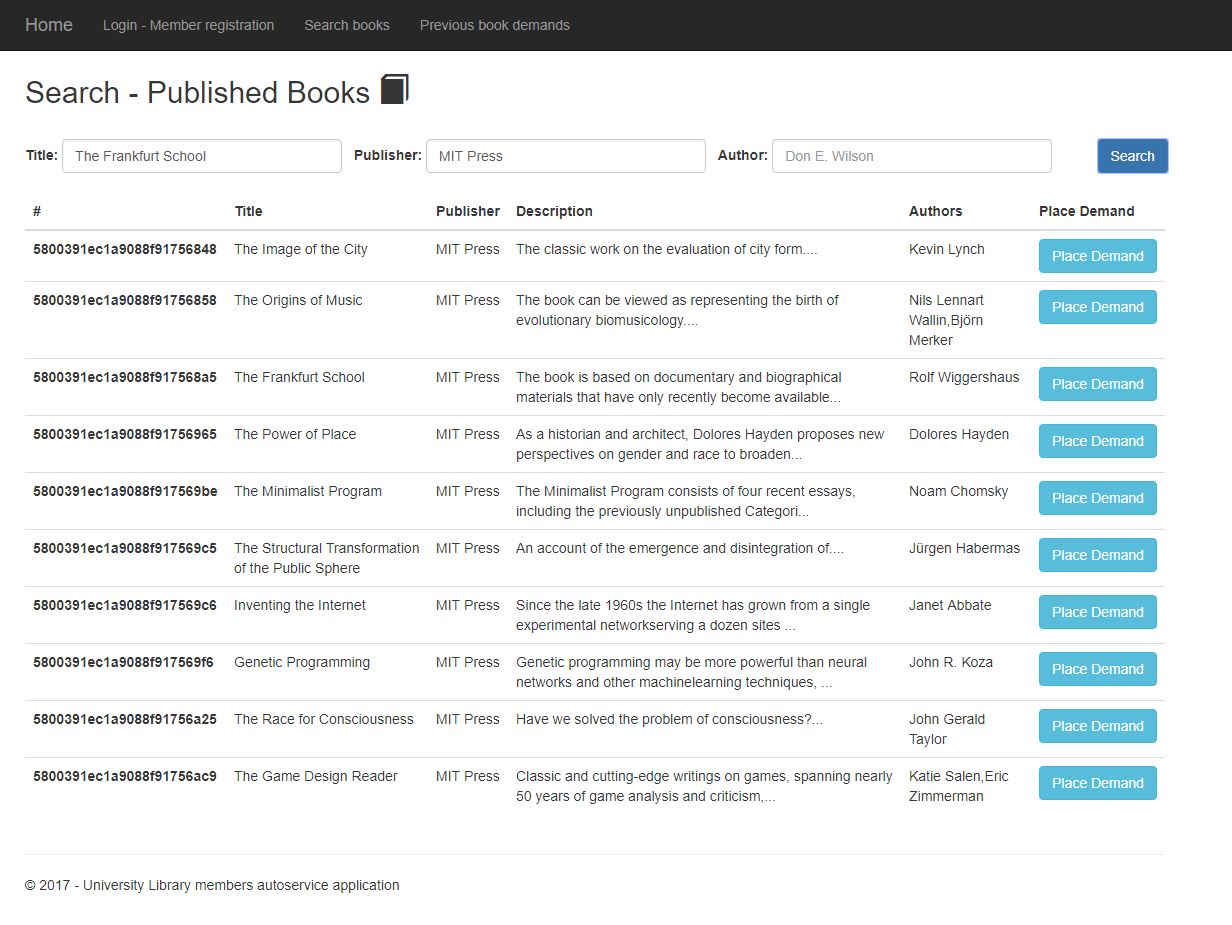1232x925 pixels.
Task: Select ID 5800391ec1a9088f91756a25
Action: 125,719
